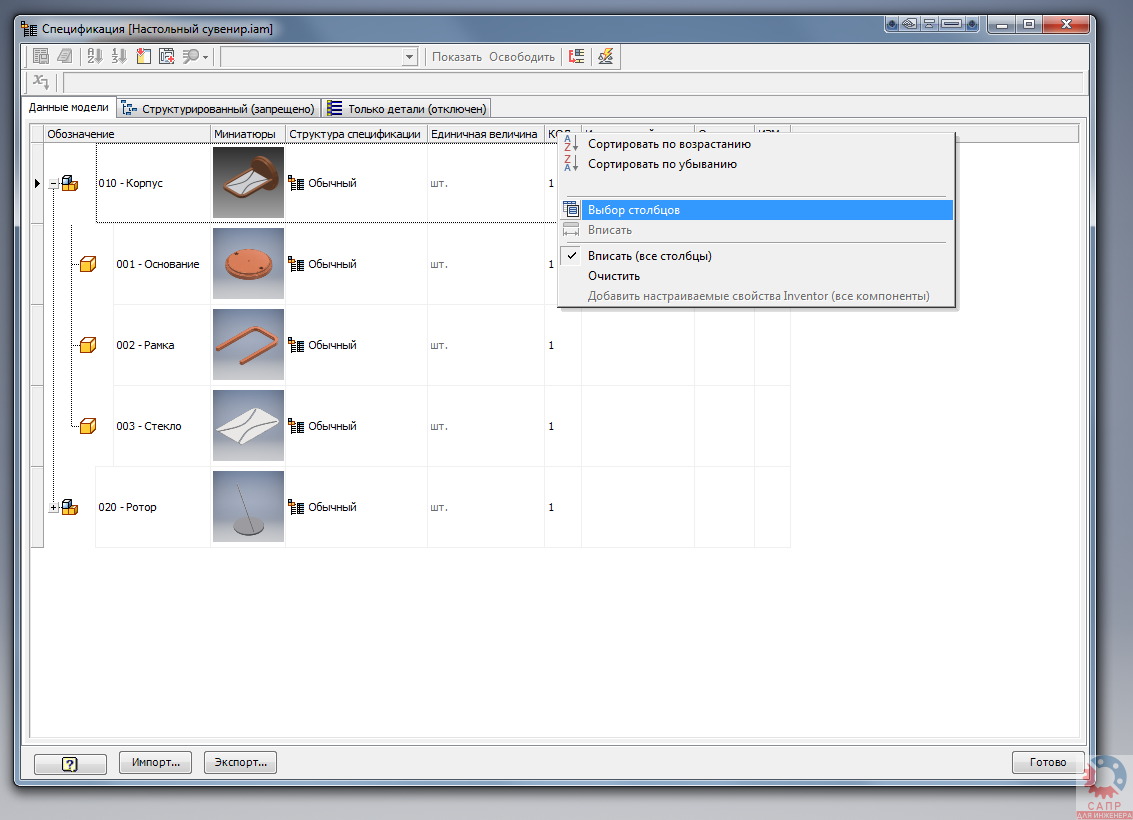Click the 1-3 renumber items toolbar icon

click(x=119, y=56)
